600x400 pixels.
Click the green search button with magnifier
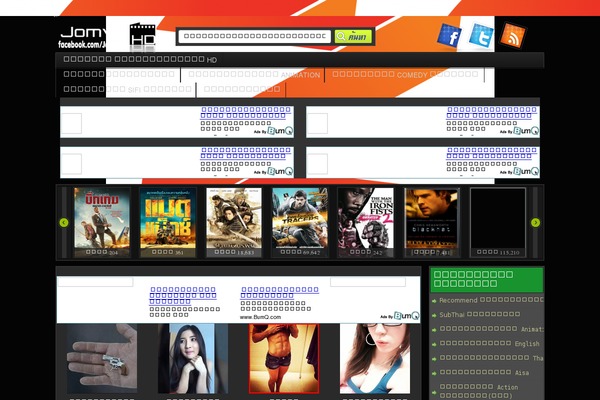(x=353, y=37)
